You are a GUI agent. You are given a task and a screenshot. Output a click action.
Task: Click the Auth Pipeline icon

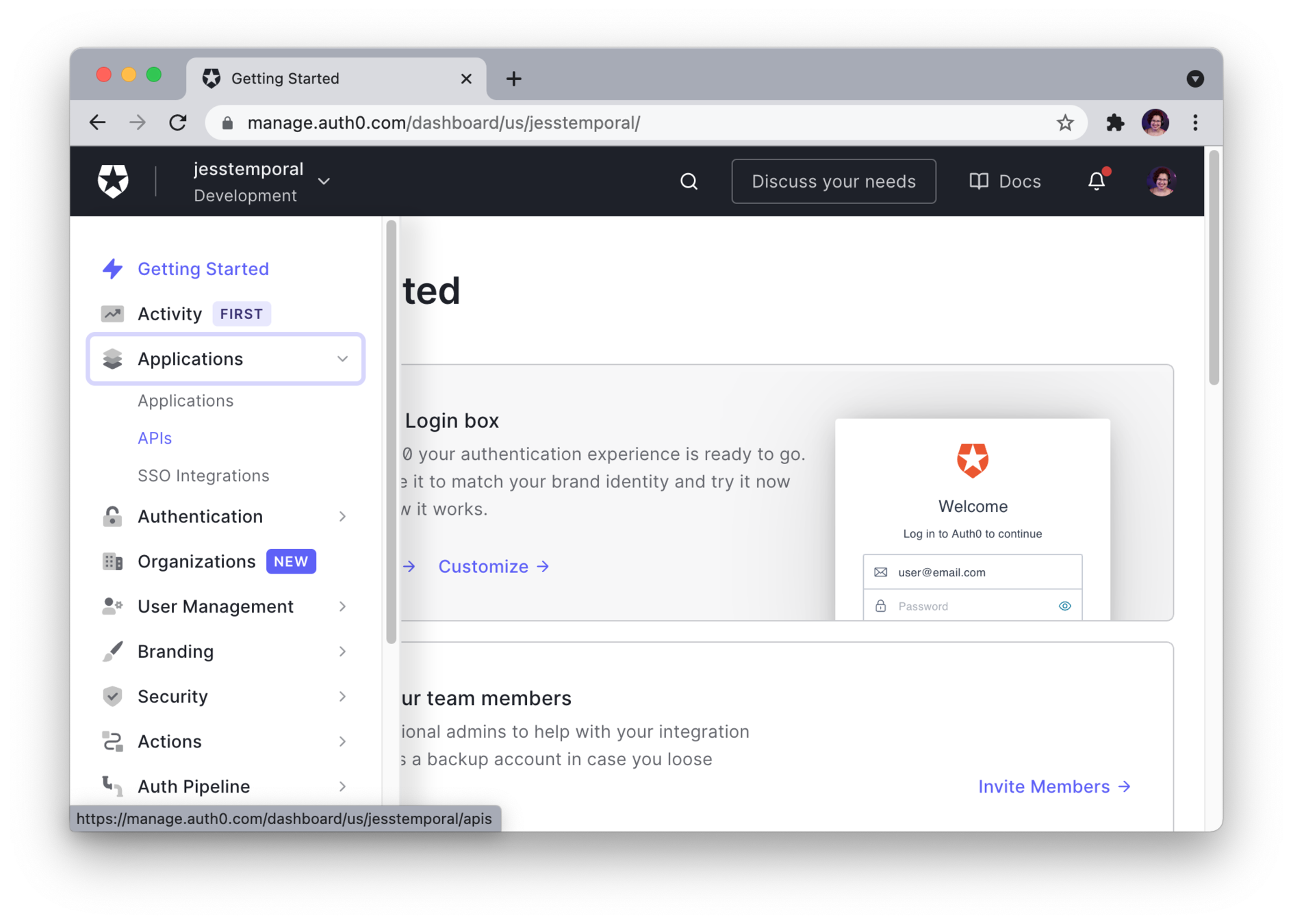click(112, 786)
